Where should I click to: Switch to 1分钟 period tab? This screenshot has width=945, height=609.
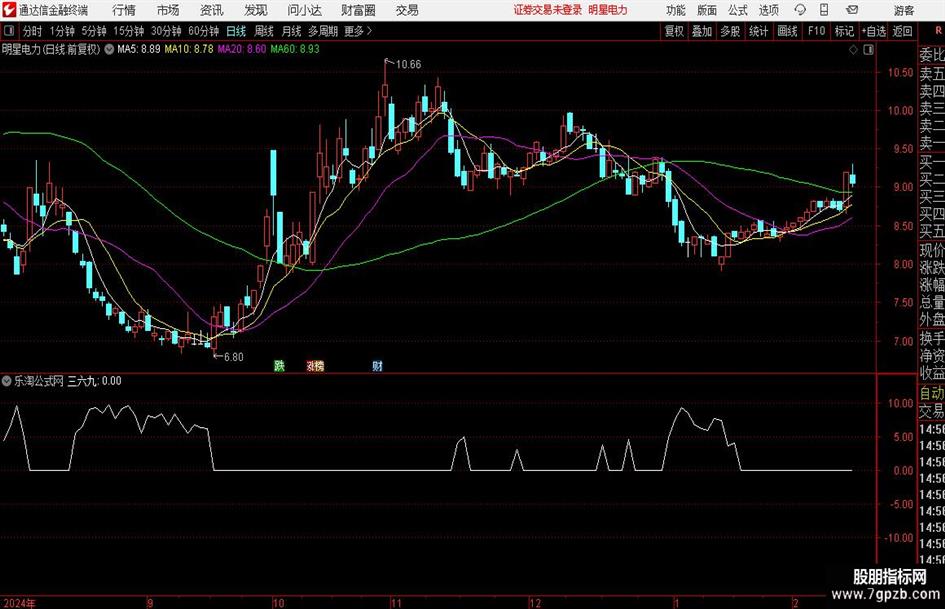point(62,31)
